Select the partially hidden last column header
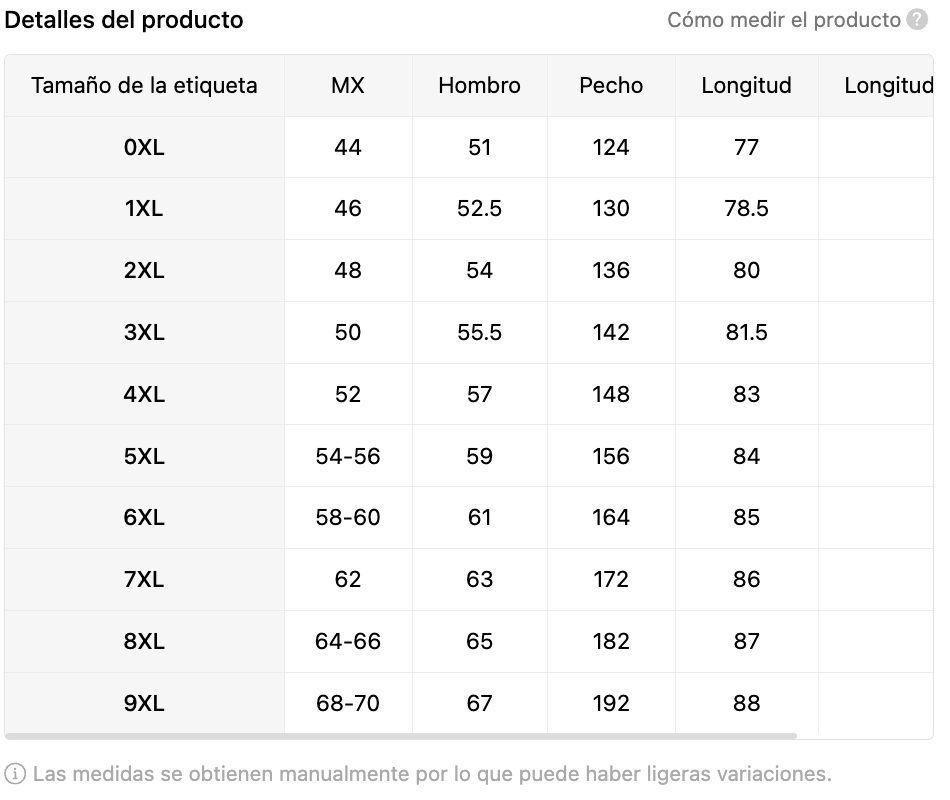Screen dimensions: 950x800 tap(886, 86)
